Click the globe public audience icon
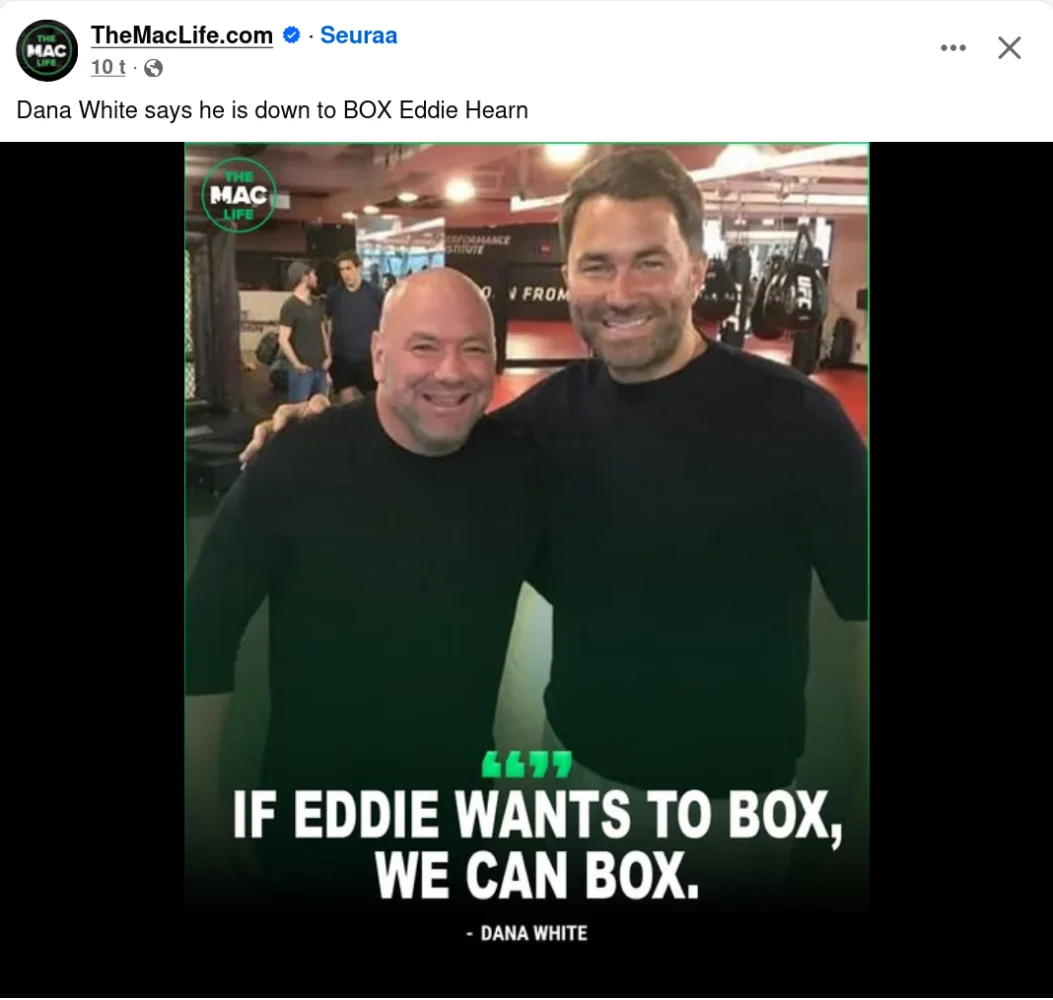The width and height of the screenshot is (1053, 1000). (x=153, y=68)
